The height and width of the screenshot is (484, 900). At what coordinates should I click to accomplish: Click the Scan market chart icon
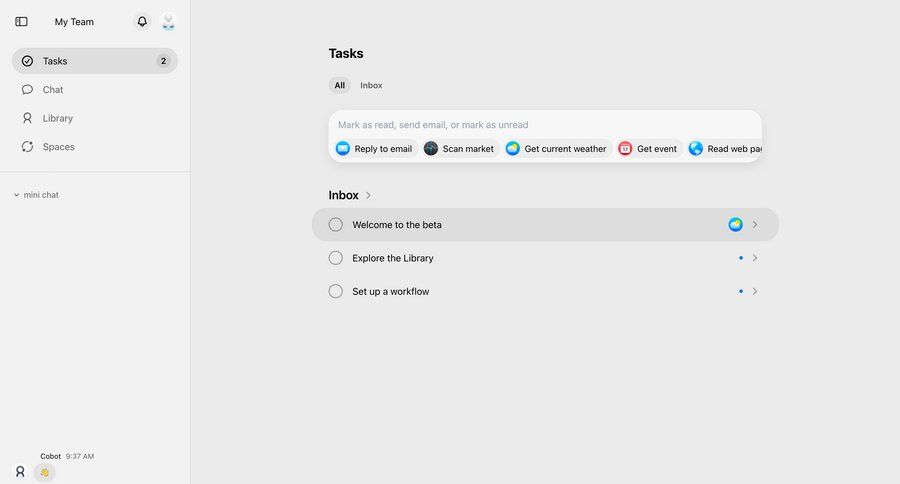(431, 149)
